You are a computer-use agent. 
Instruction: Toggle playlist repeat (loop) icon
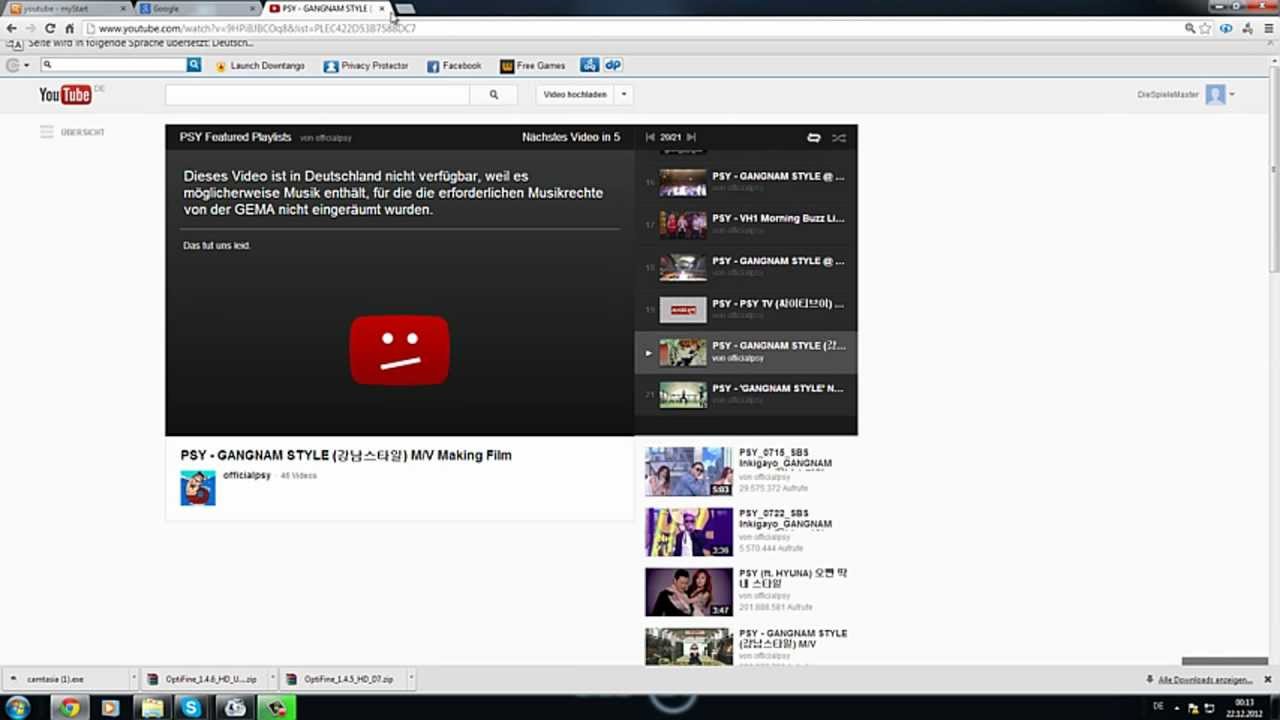pyautogui.click(x=813, y=137)
